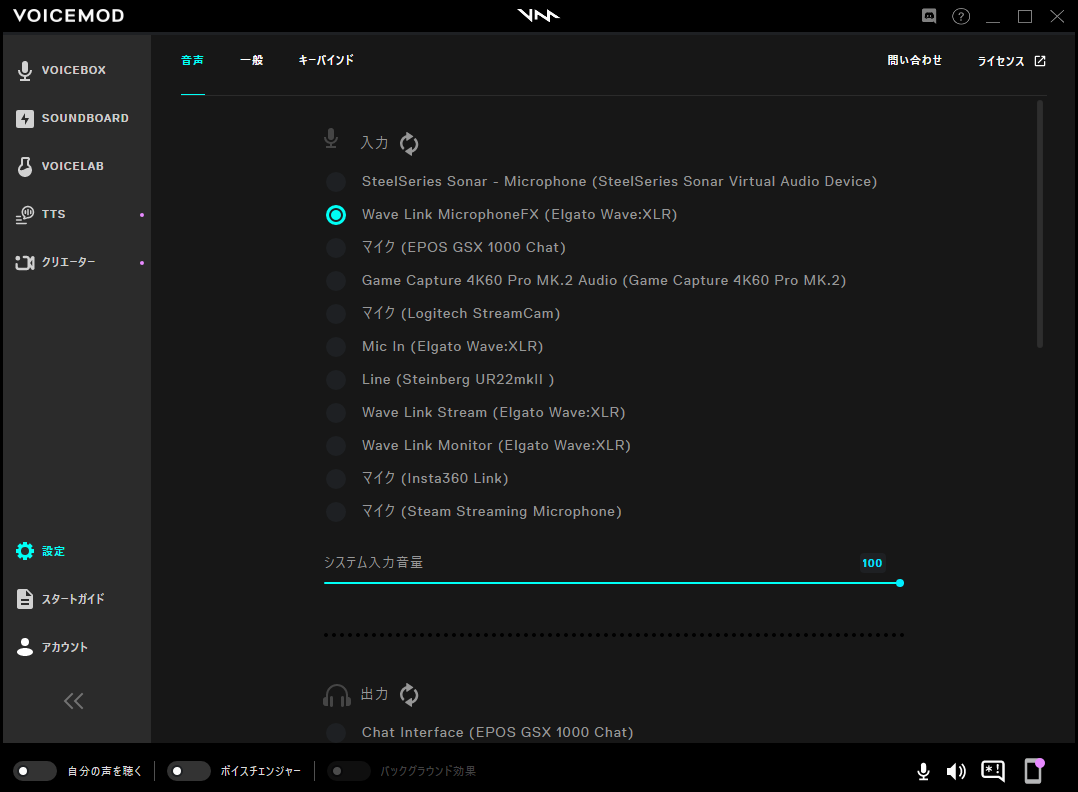Toggle ボイスチェンジャー switch
Viewport: 1078px width, 792px height.
pos(188,771)
